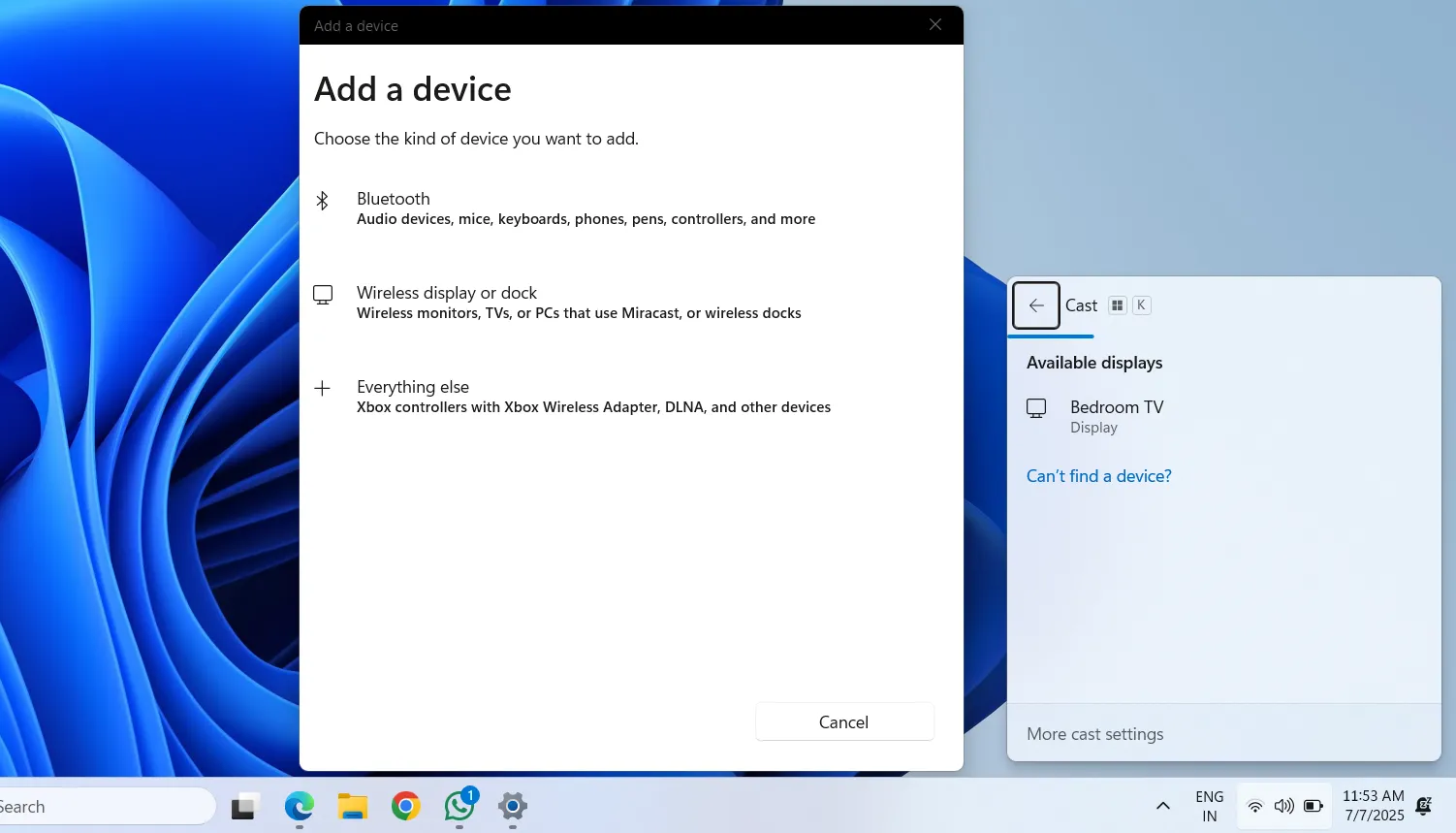The width and height of the screenshot is (1456, 833).
Task: Open File Explorer from the taskbar
Action: pyautogui.click(x=351, y=806)
